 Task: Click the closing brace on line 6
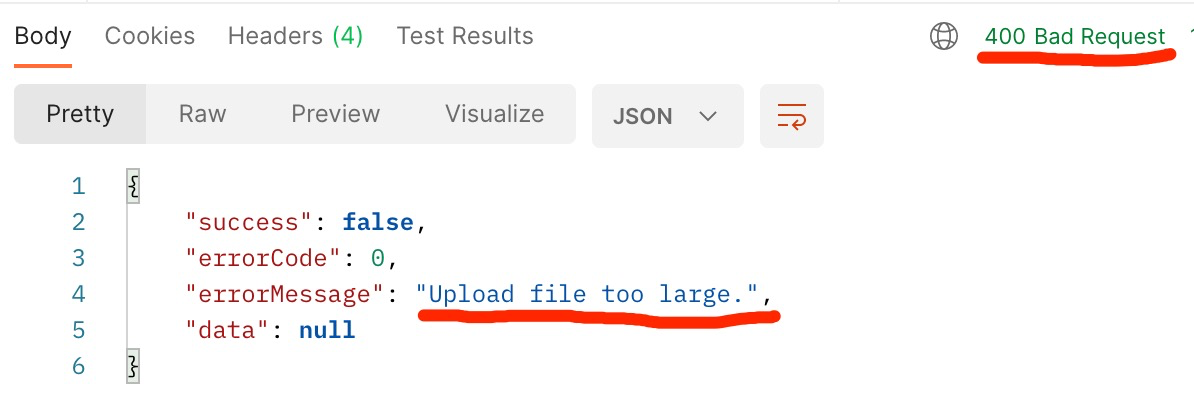click(x=133, y=366)
